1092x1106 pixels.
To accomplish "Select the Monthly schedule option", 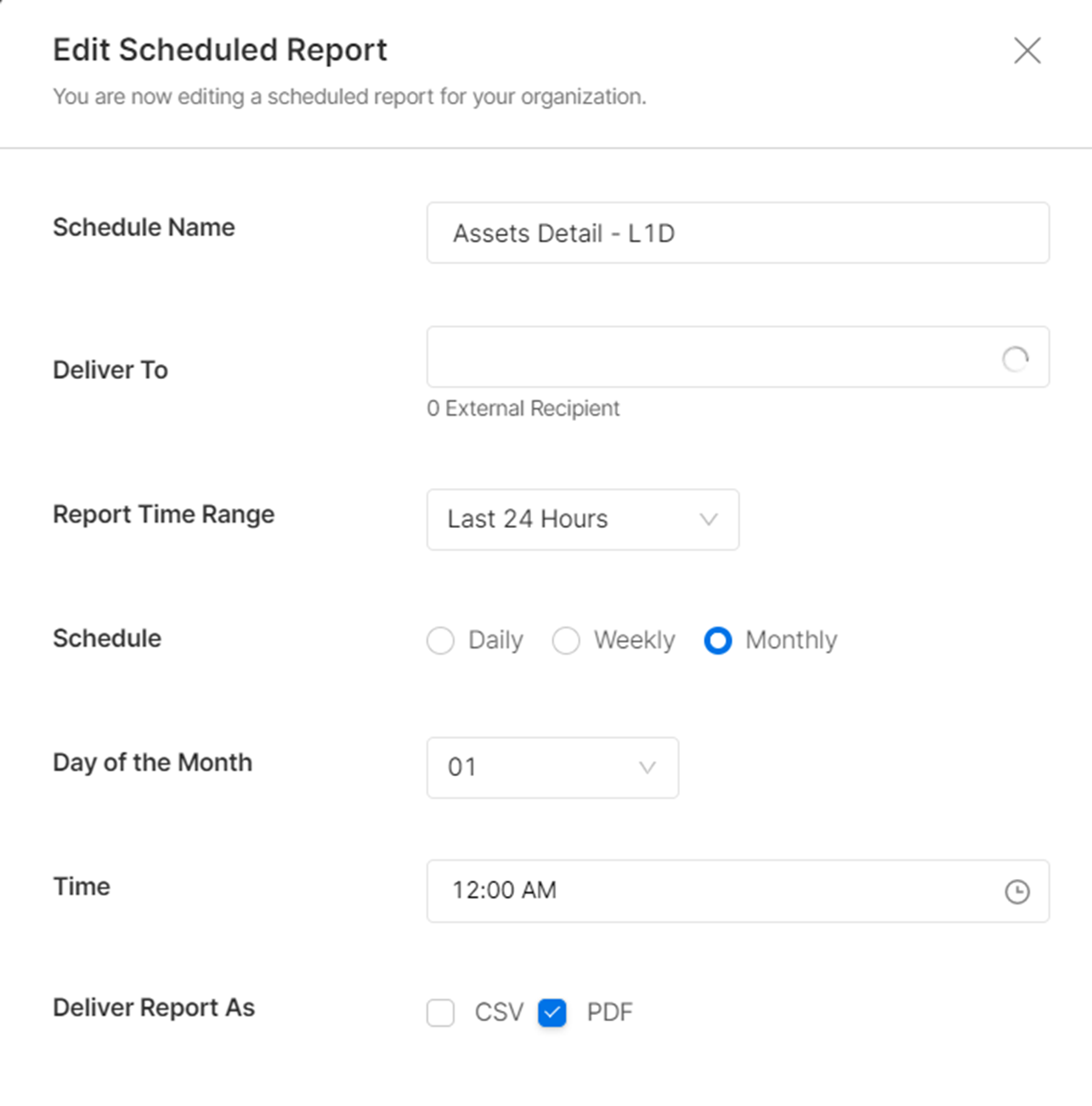I will click(718, 641).
